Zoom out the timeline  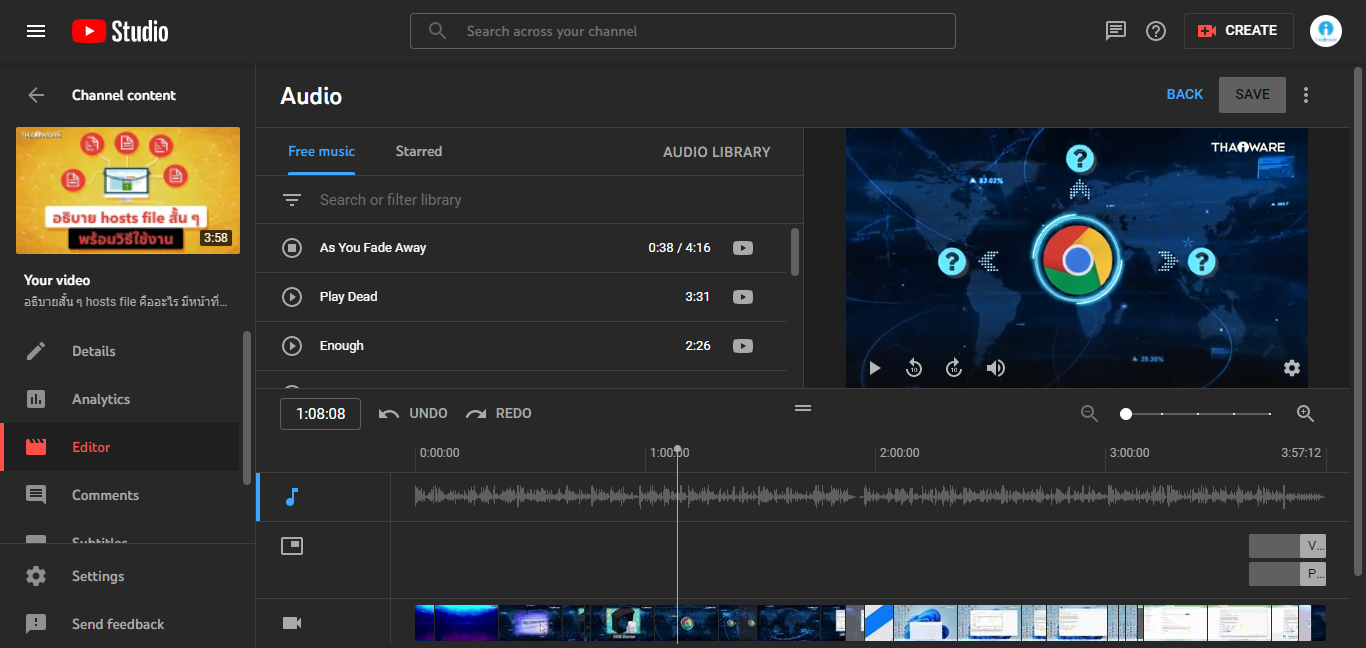(x=1090, y=414)
